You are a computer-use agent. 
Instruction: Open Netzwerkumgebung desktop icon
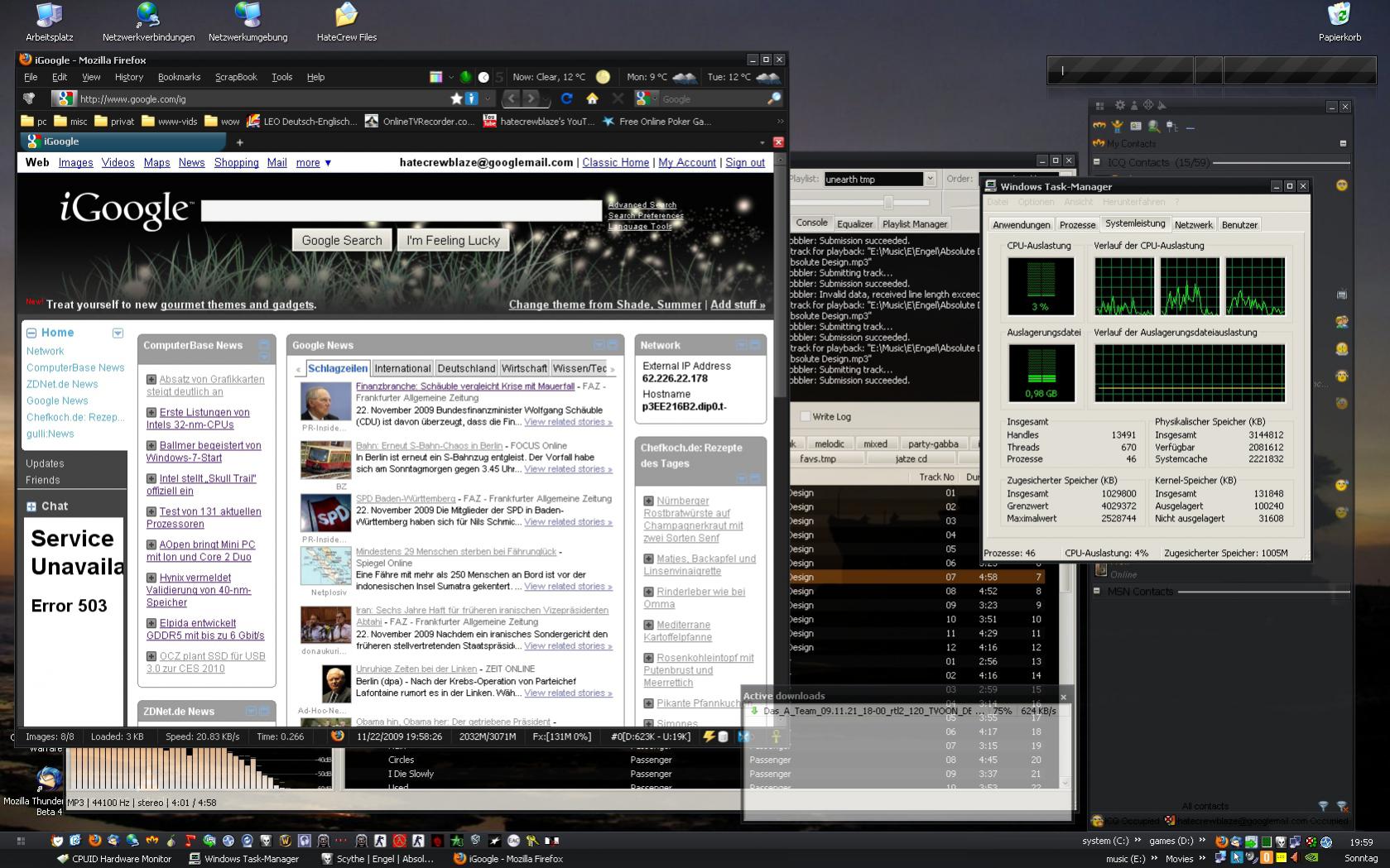coord(248,22)
